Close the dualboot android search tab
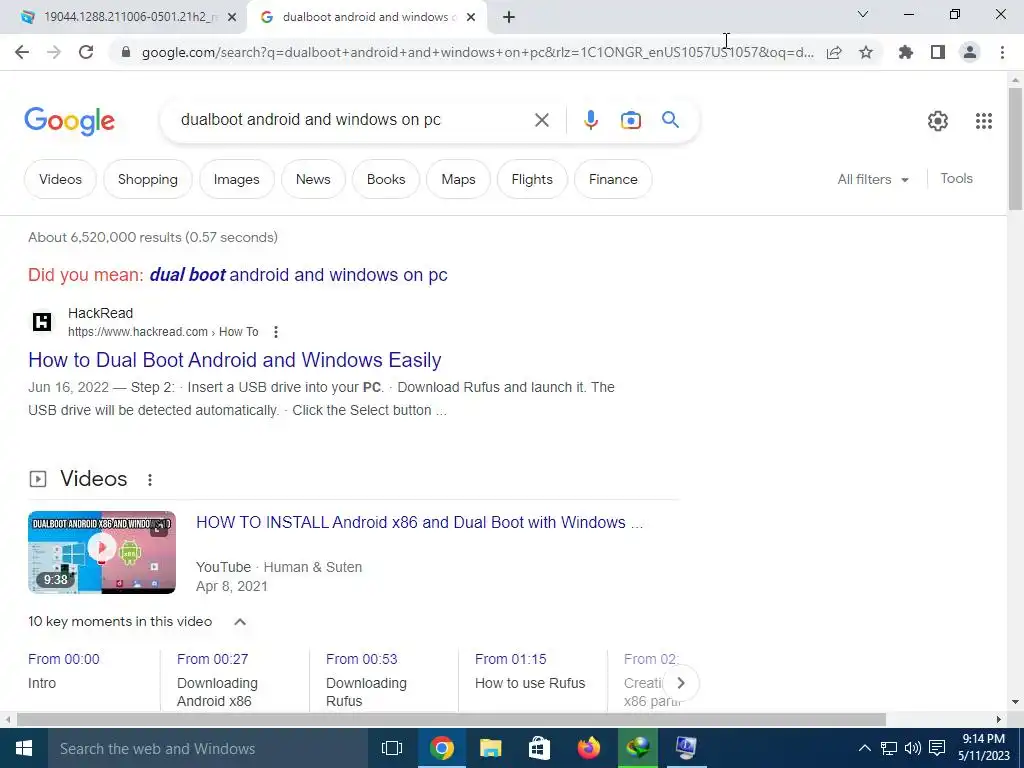 tap(471, 17)
